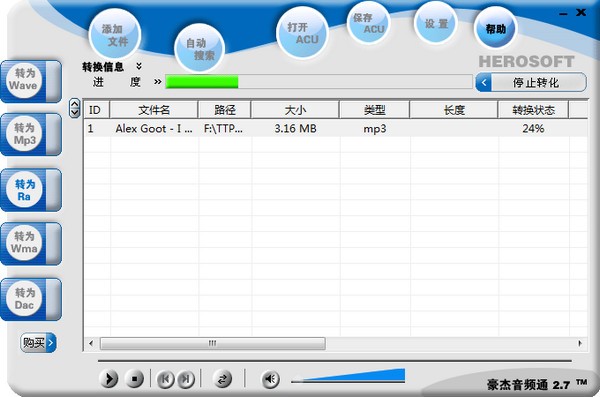Click the play button in playback controls
The height and width of the screenshot is (397, 600).
(109, 379)
